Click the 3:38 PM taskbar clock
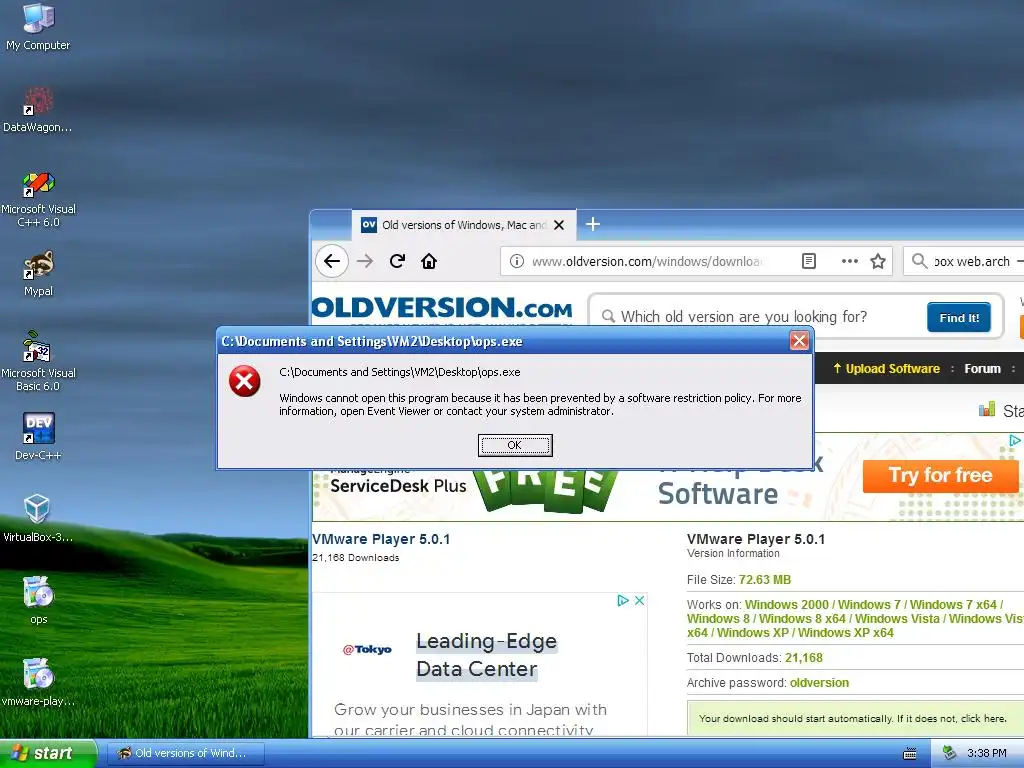The width and height of the screenshot is (1024, 768). click(986, 753)
